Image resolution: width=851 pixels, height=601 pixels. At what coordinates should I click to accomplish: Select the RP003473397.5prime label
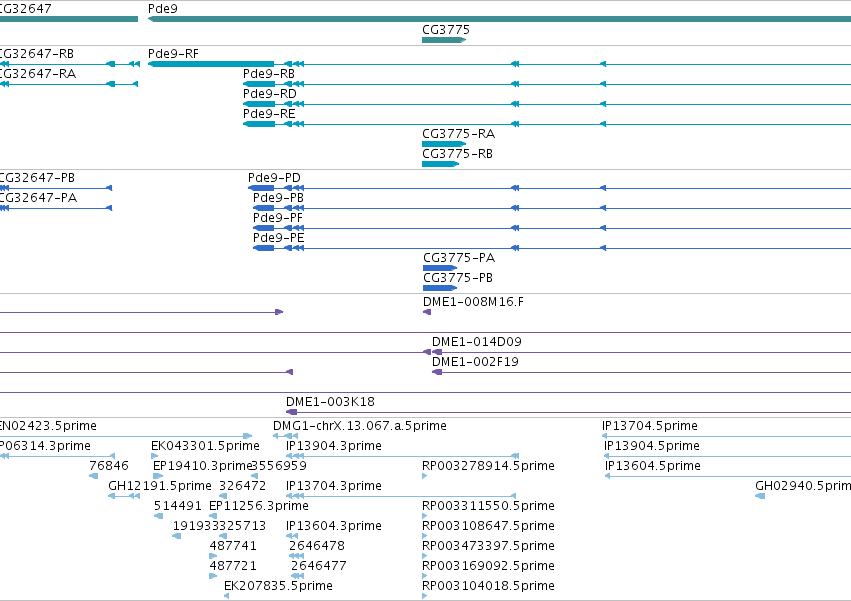(488, 546)
